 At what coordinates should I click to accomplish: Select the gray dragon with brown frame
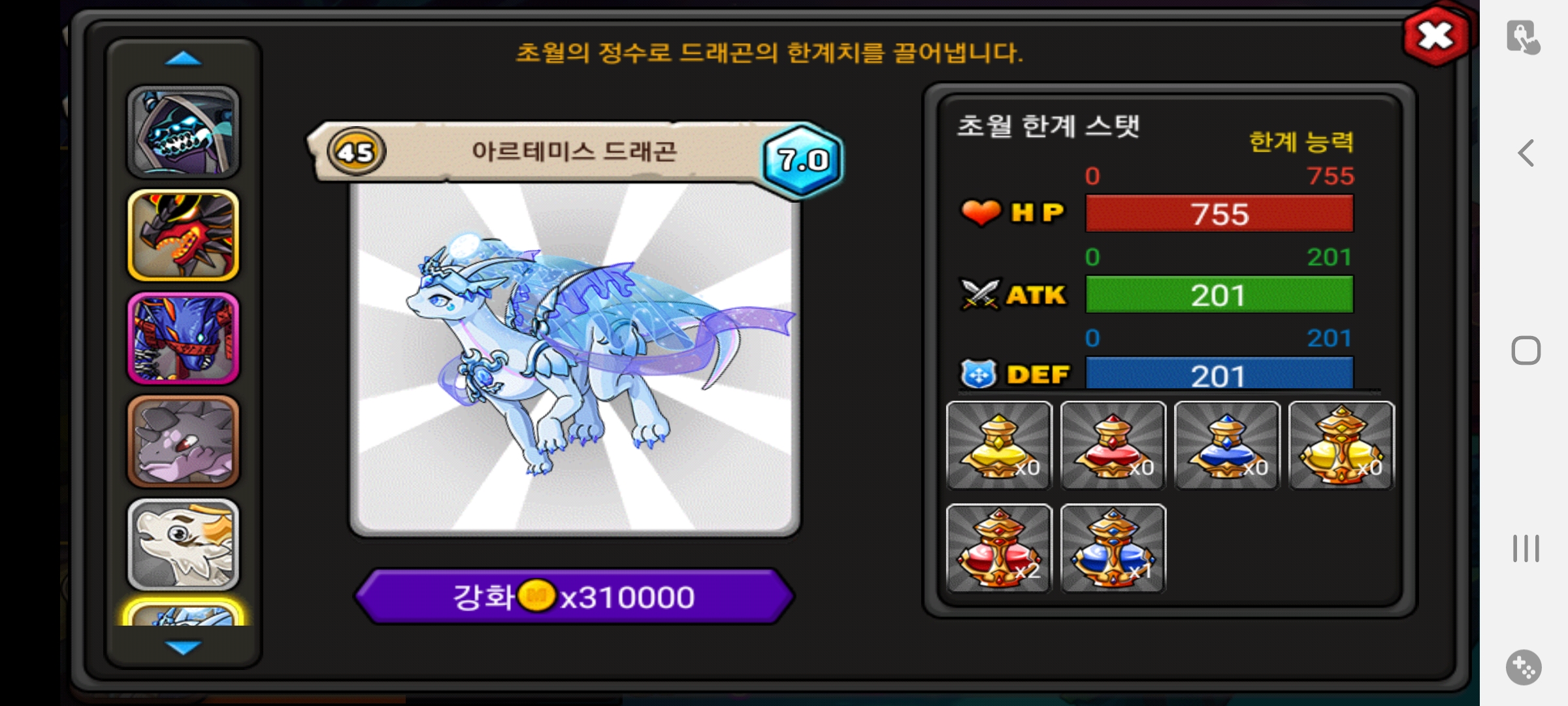183,441
